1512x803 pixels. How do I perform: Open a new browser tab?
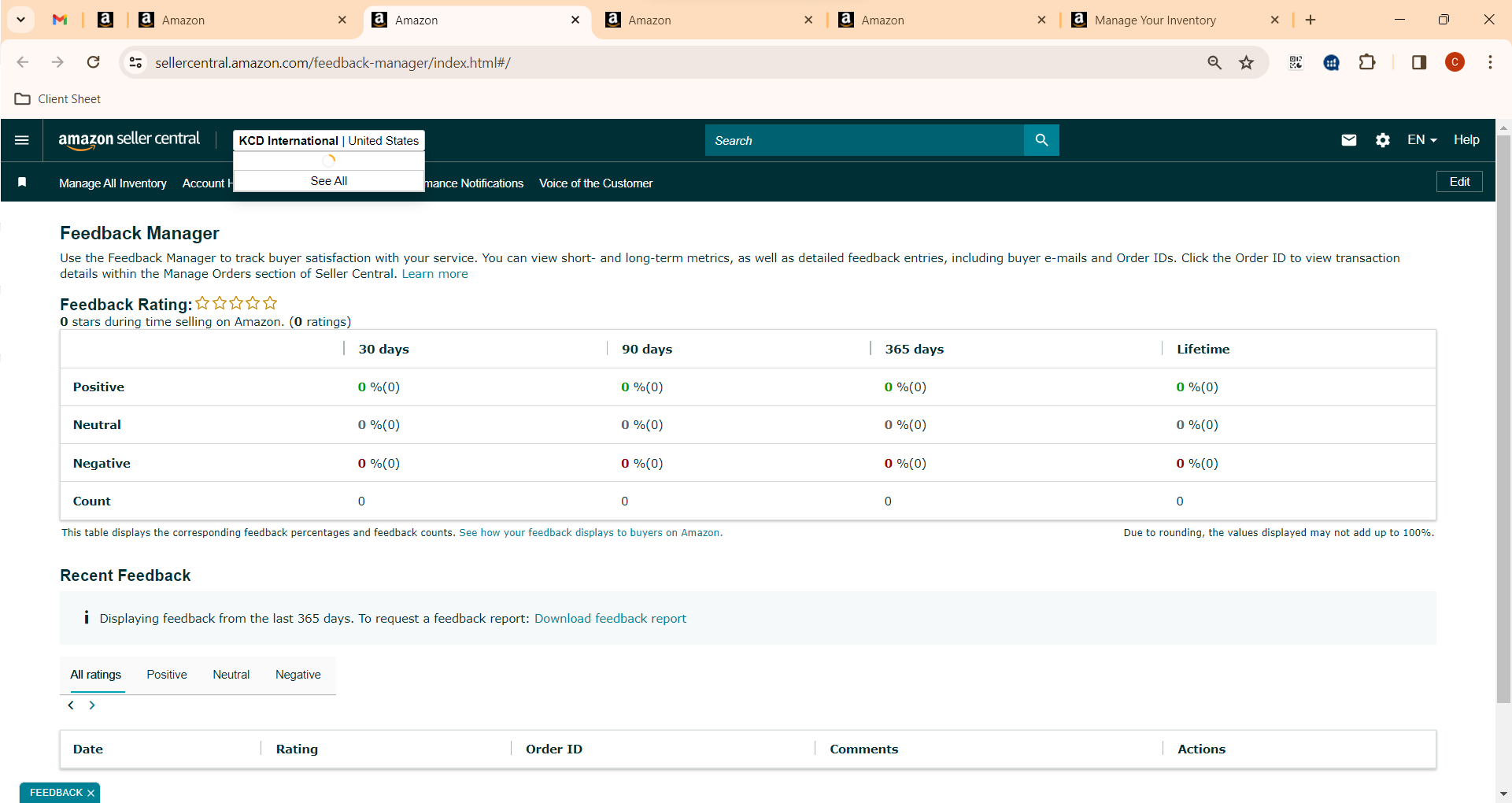click(1311, 20)
